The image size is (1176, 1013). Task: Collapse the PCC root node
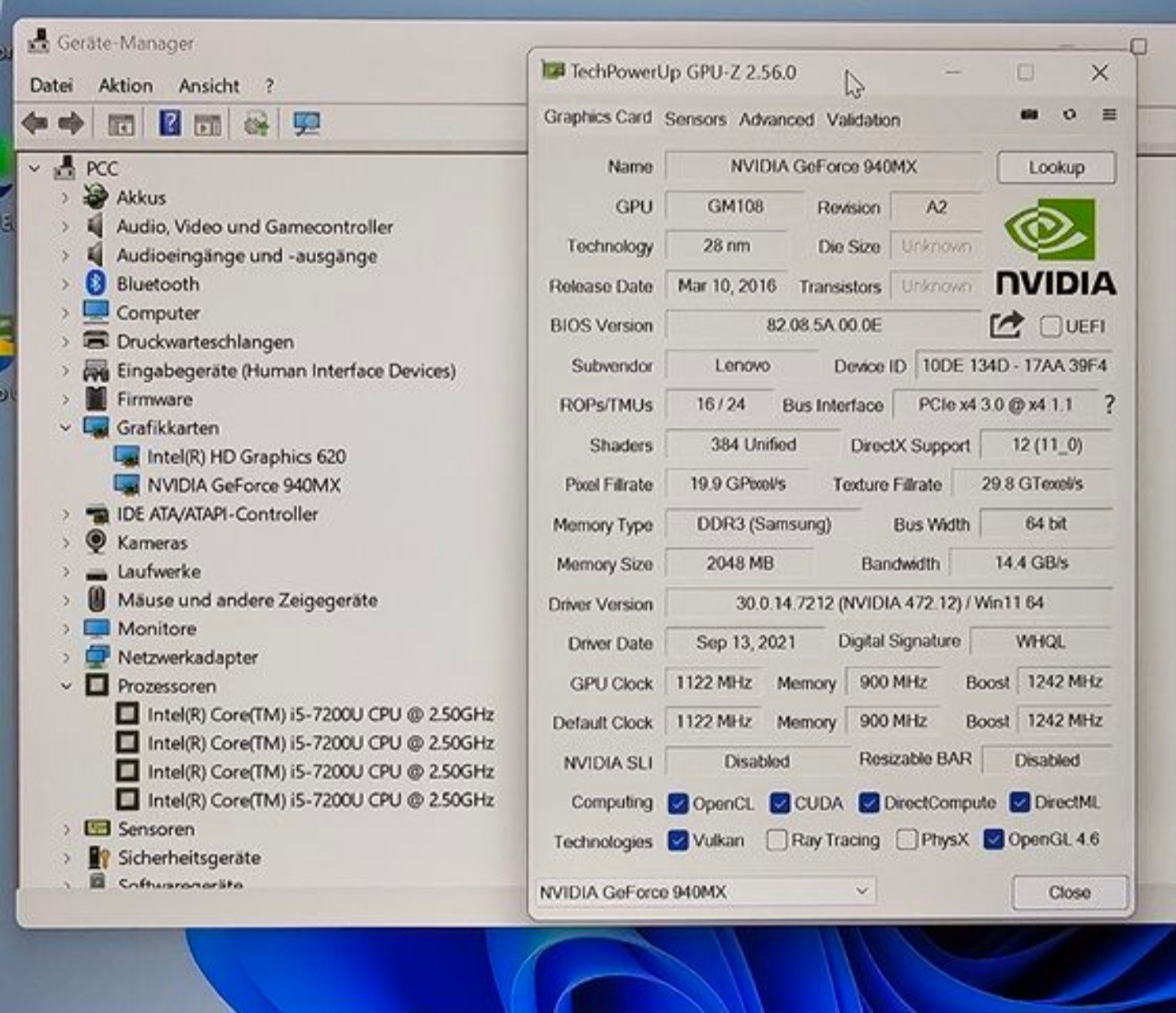34,168
